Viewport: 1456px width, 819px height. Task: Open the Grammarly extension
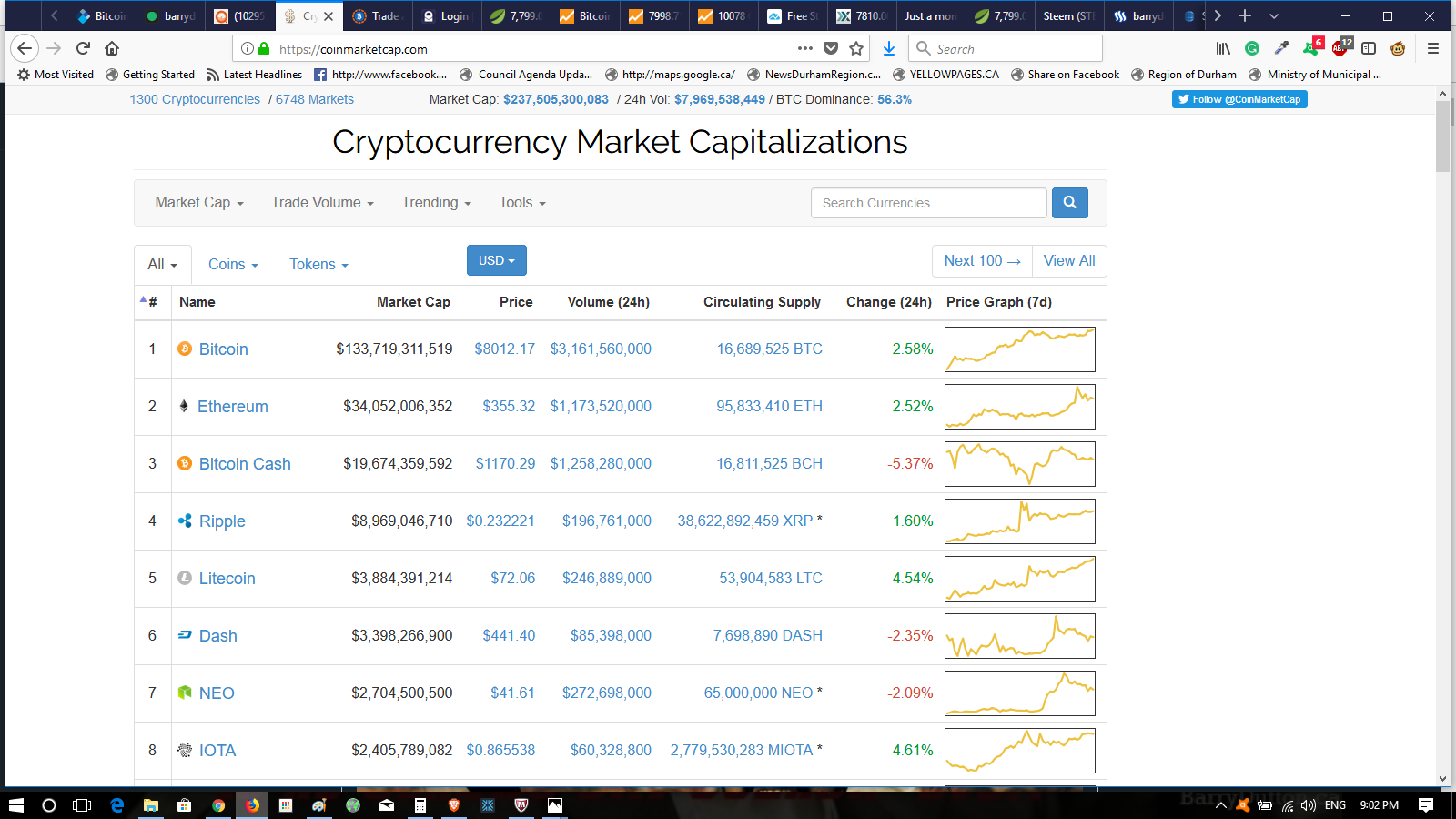(x=1252, y=49)
